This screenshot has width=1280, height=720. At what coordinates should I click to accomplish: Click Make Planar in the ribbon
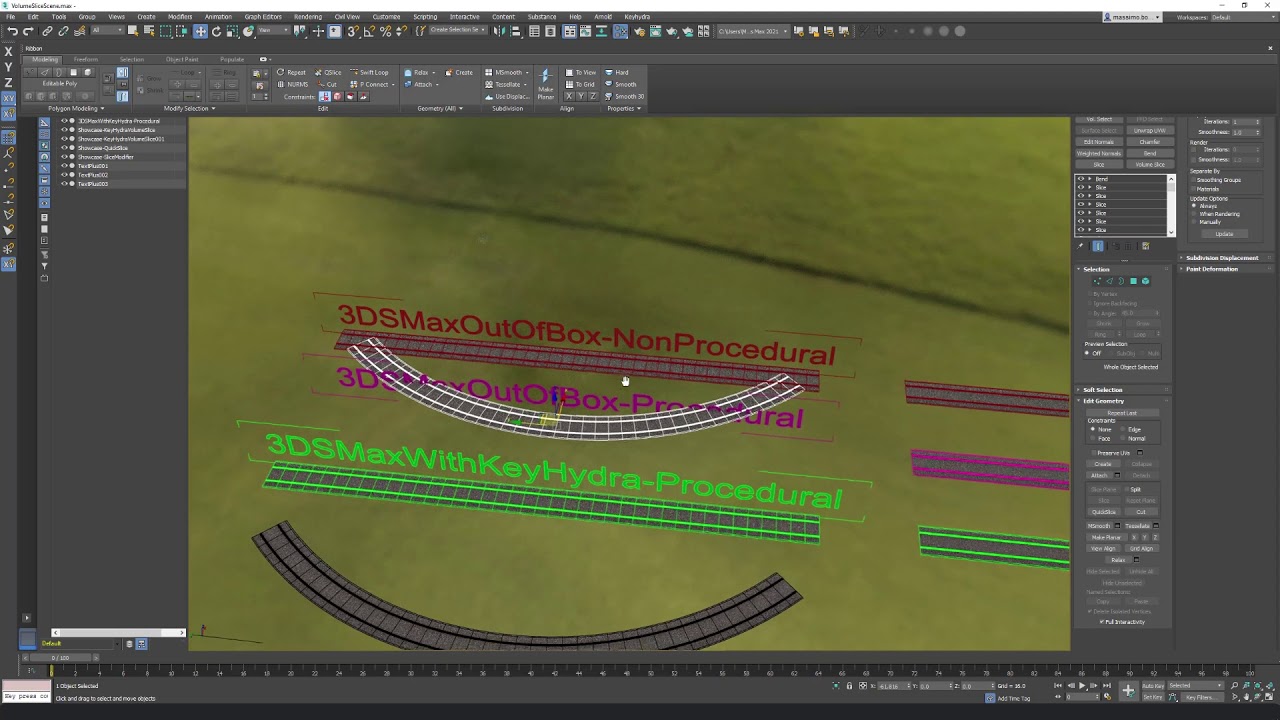click(x=545, y=84)
